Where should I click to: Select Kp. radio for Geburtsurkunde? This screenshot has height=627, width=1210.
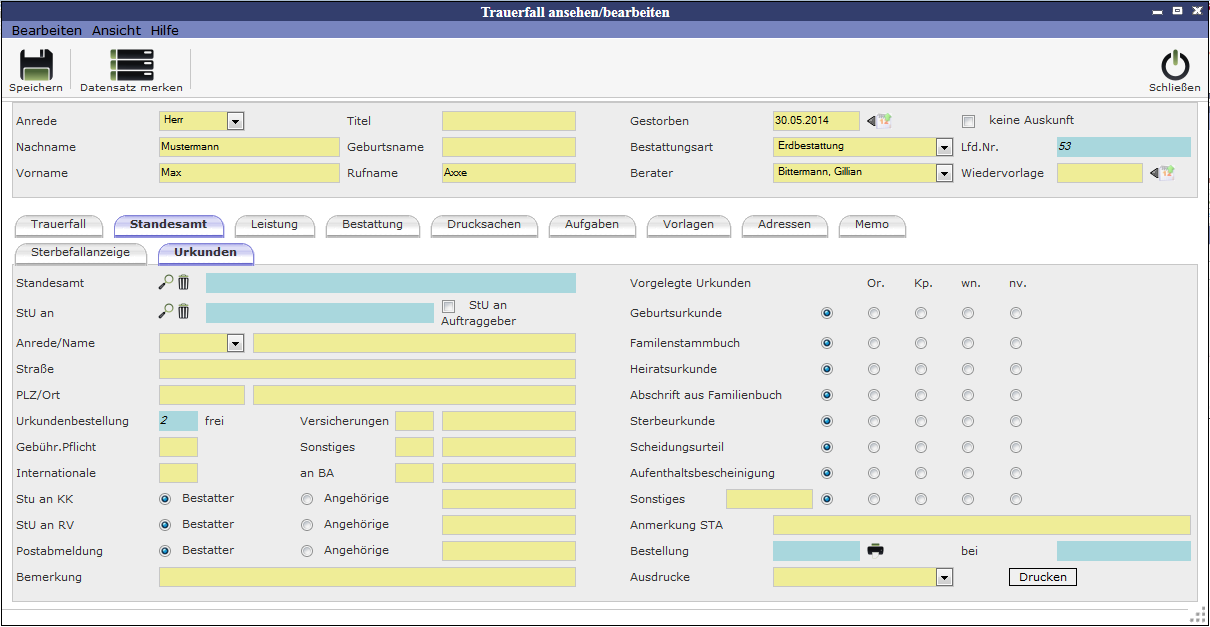coord(921,313)
